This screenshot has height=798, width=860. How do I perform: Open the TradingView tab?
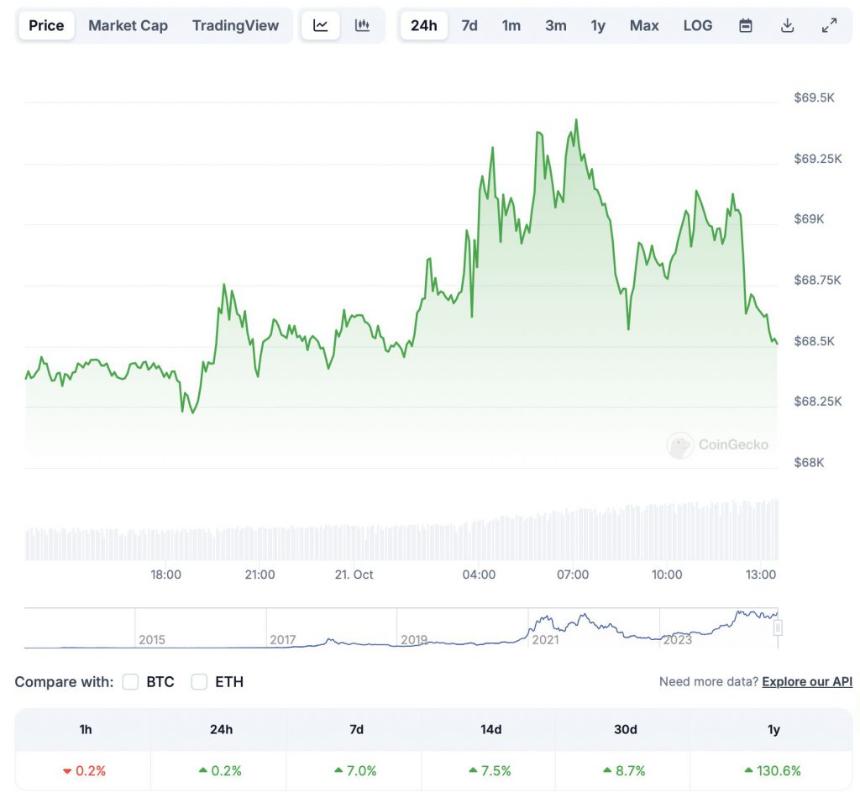click(x=235, y=25)
